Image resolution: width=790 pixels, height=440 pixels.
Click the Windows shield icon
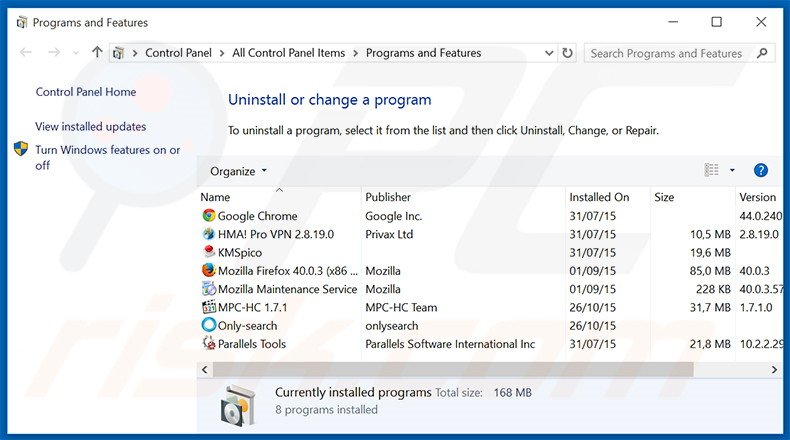(21, 149)
